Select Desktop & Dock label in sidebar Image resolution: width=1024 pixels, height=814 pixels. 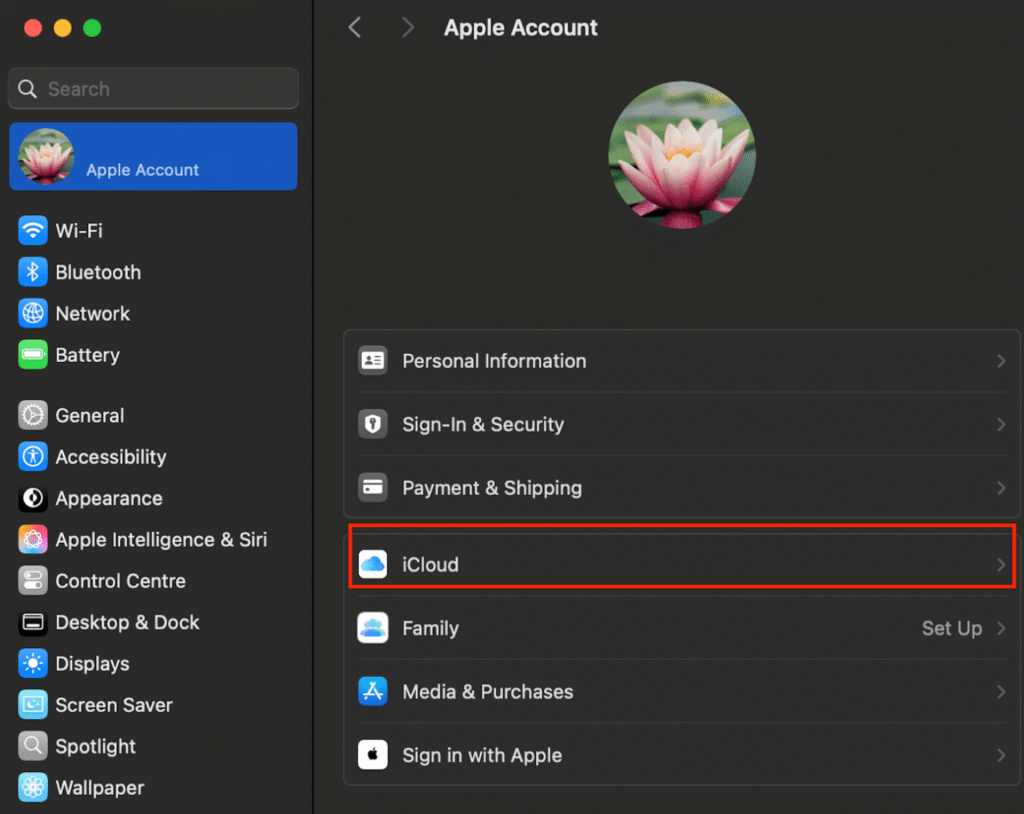pos(127,623)
